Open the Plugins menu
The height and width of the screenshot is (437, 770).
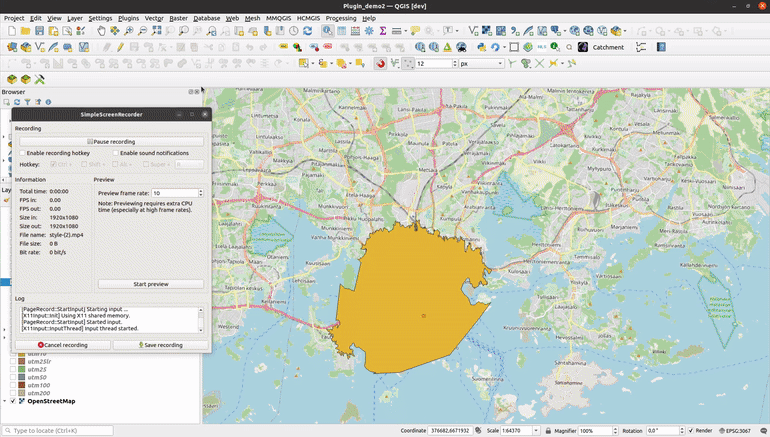(x=128, y=18)
